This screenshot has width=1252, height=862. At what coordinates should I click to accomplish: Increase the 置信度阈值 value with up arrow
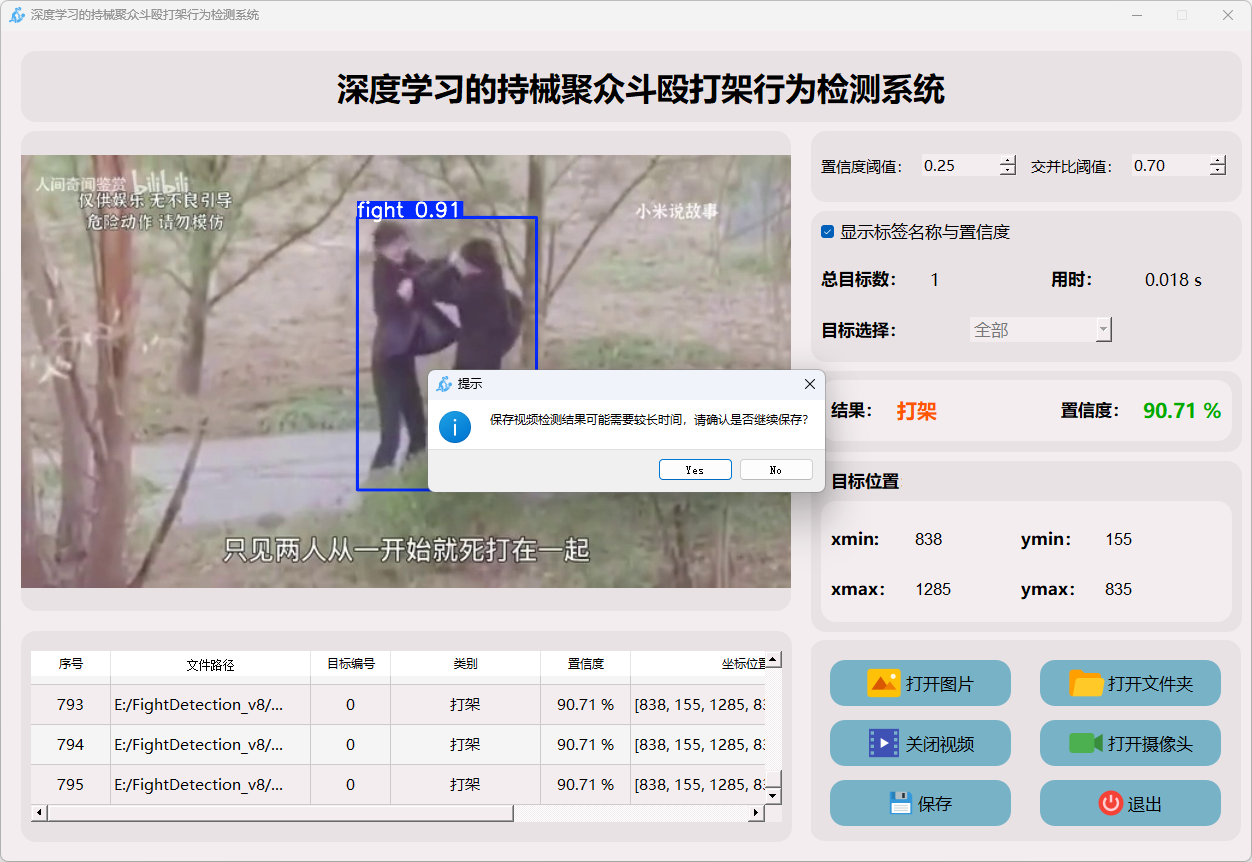coord(1007,161)
